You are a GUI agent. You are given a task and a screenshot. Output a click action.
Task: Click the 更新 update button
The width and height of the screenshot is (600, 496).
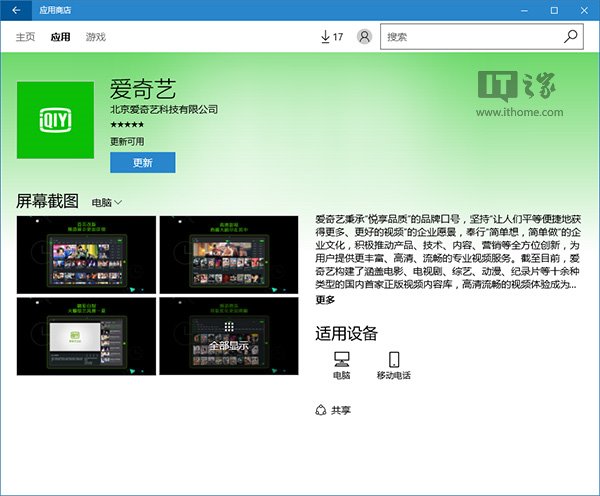click(x=143, y=163)
